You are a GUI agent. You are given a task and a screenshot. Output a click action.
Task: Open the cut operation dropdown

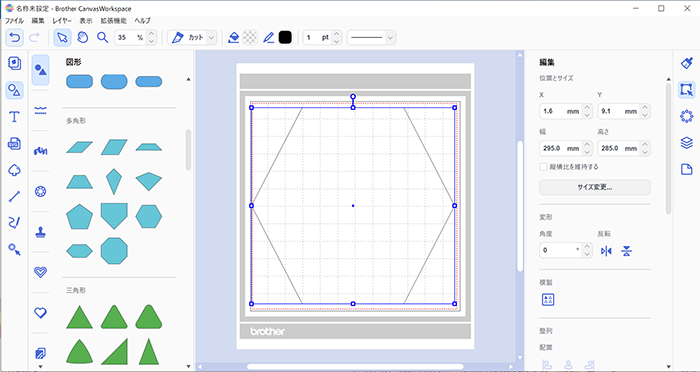pos(212,38)
